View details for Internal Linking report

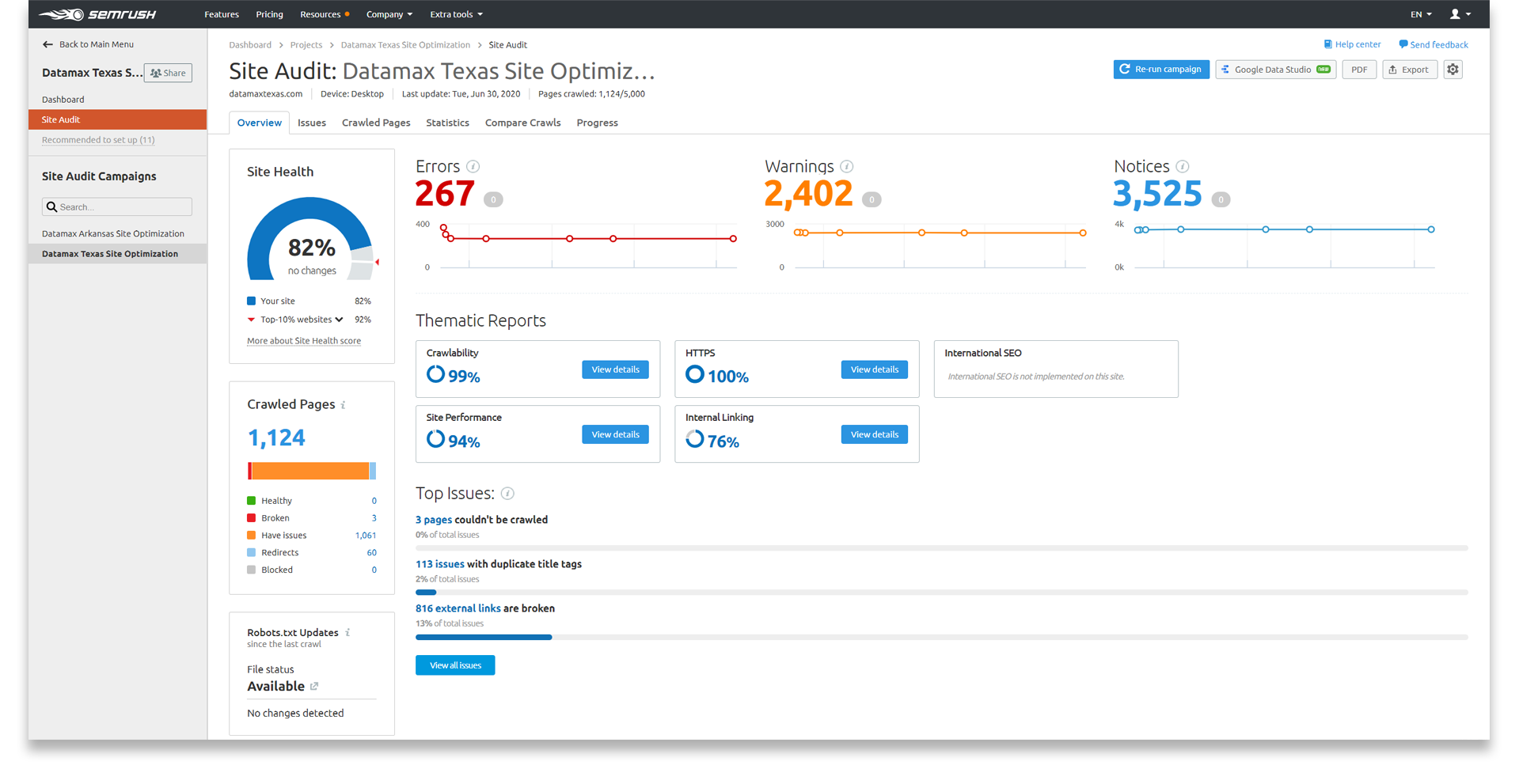pyautogui.click(x=874, y=434)
